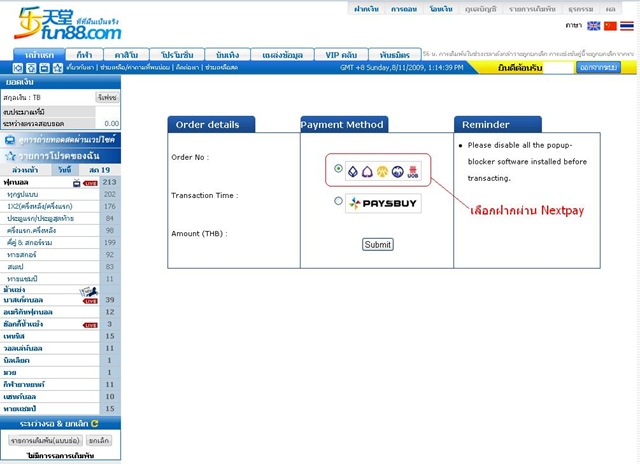Click the LIVE badge in the basketball row (39)
The width and height of the screenshot is (640, 464).
90,301
